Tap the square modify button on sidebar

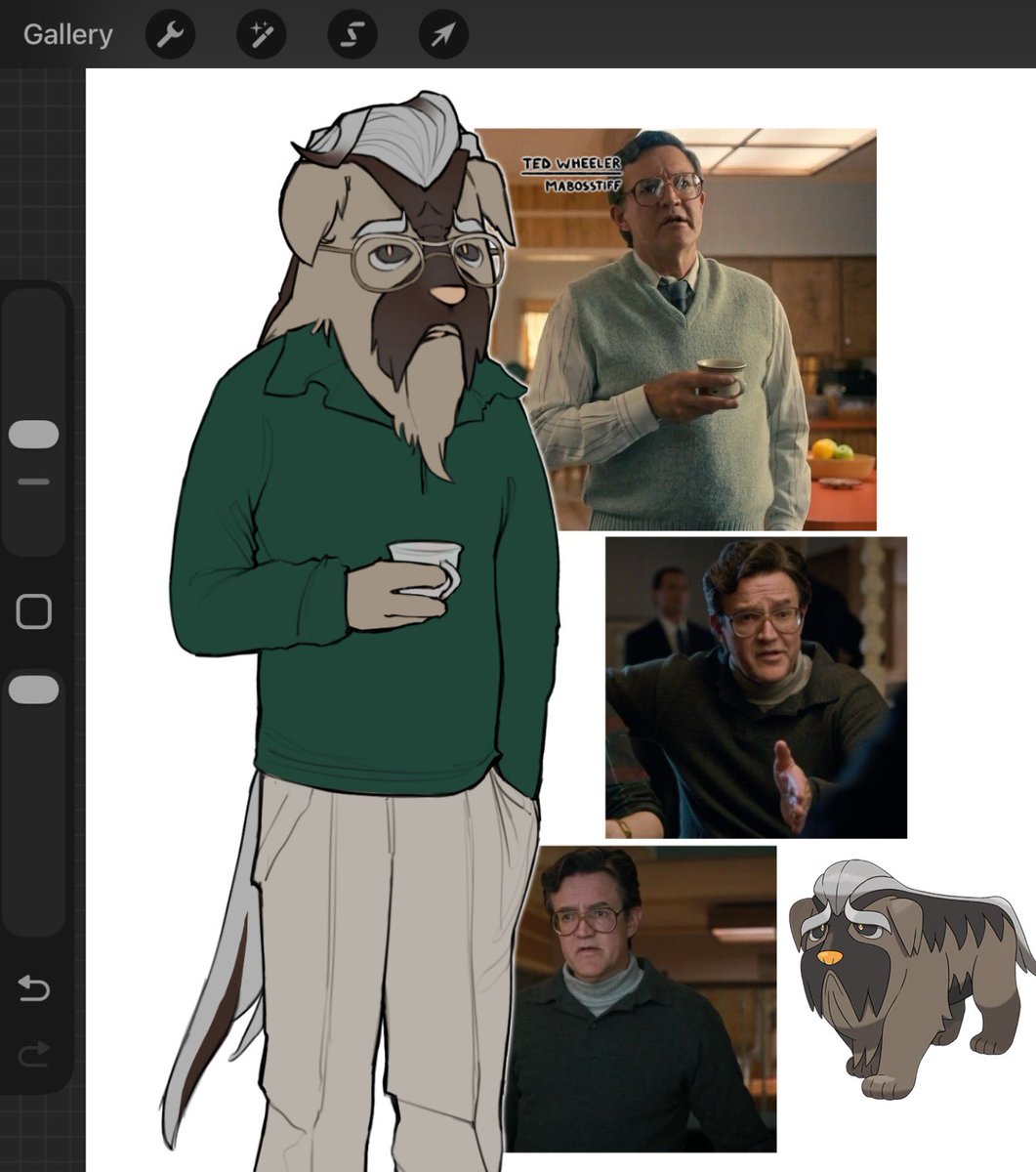click(34, 611)
